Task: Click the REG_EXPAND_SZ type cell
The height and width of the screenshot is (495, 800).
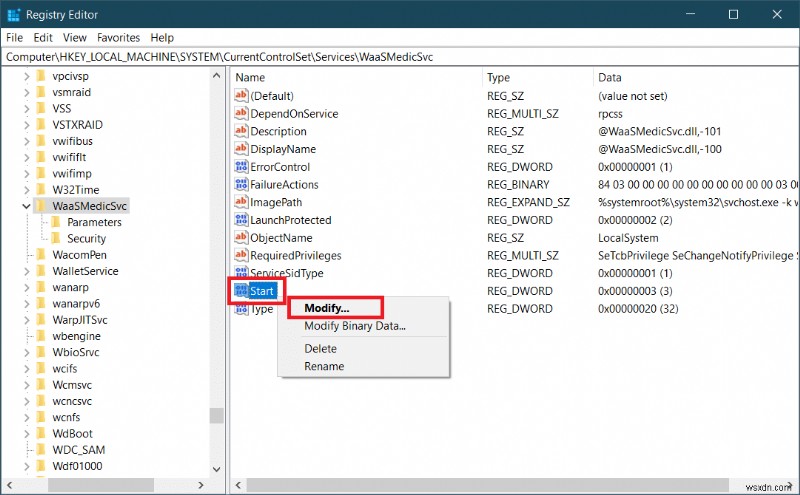Action: coord(528,203)
